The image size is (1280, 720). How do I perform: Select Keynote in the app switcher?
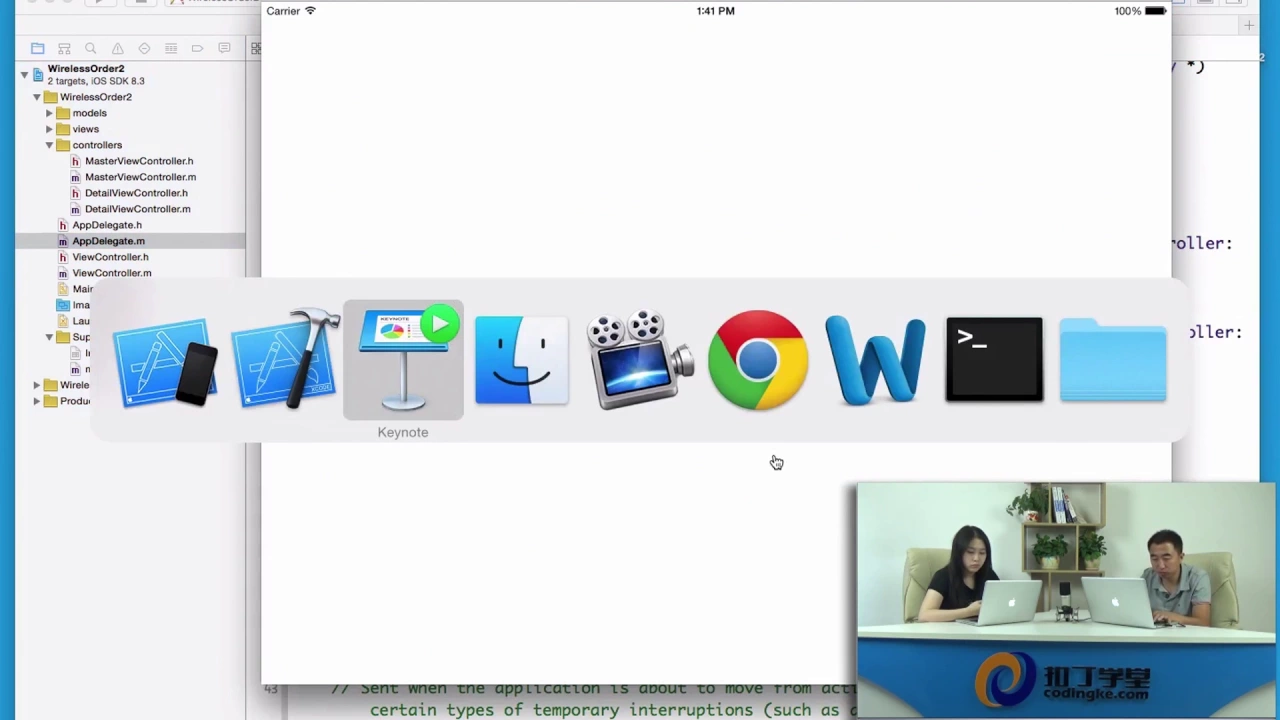(x=403, y=360)
